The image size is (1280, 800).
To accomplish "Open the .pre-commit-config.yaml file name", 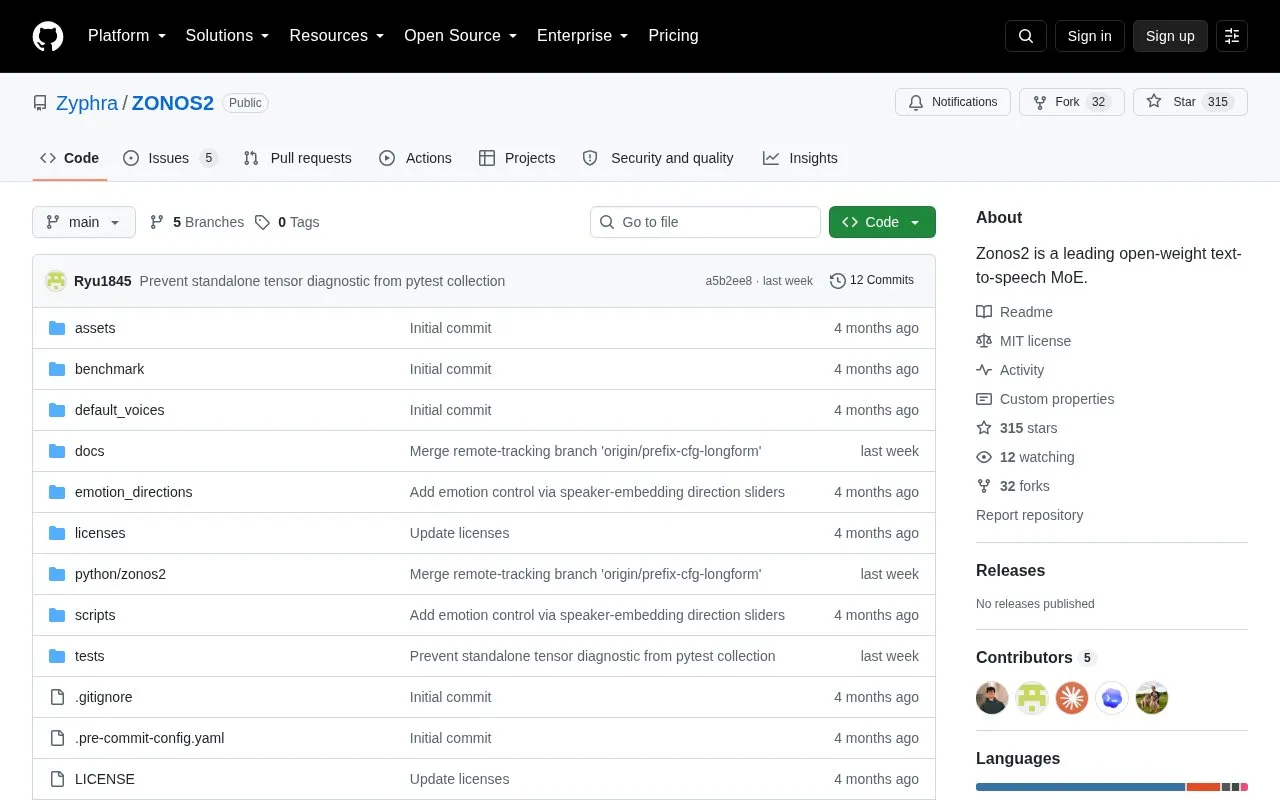I will (150, 738).
